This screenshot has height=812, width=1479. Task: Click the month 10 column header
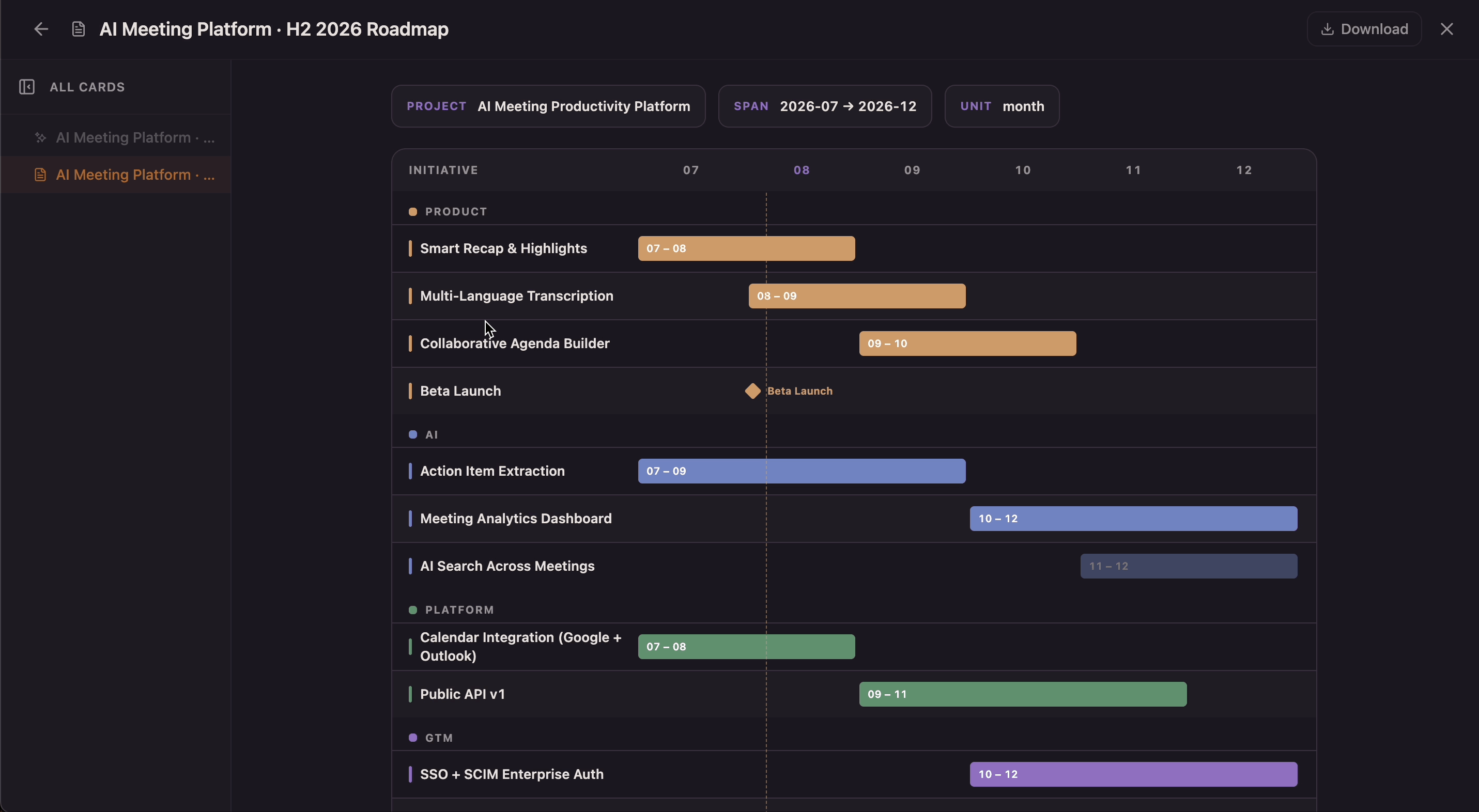(x=1023, y=170)
